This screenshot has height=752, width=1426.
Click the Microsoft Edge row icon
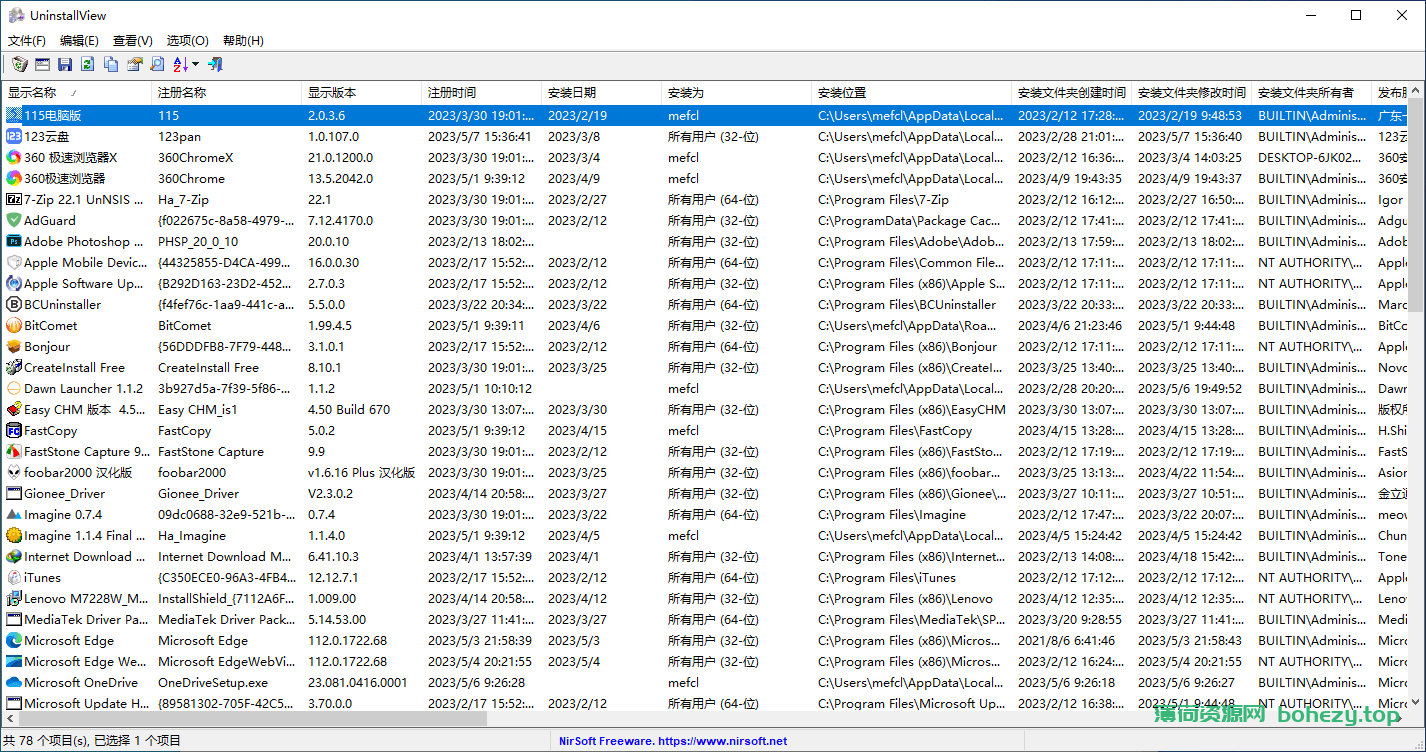[x=14, y=640]
